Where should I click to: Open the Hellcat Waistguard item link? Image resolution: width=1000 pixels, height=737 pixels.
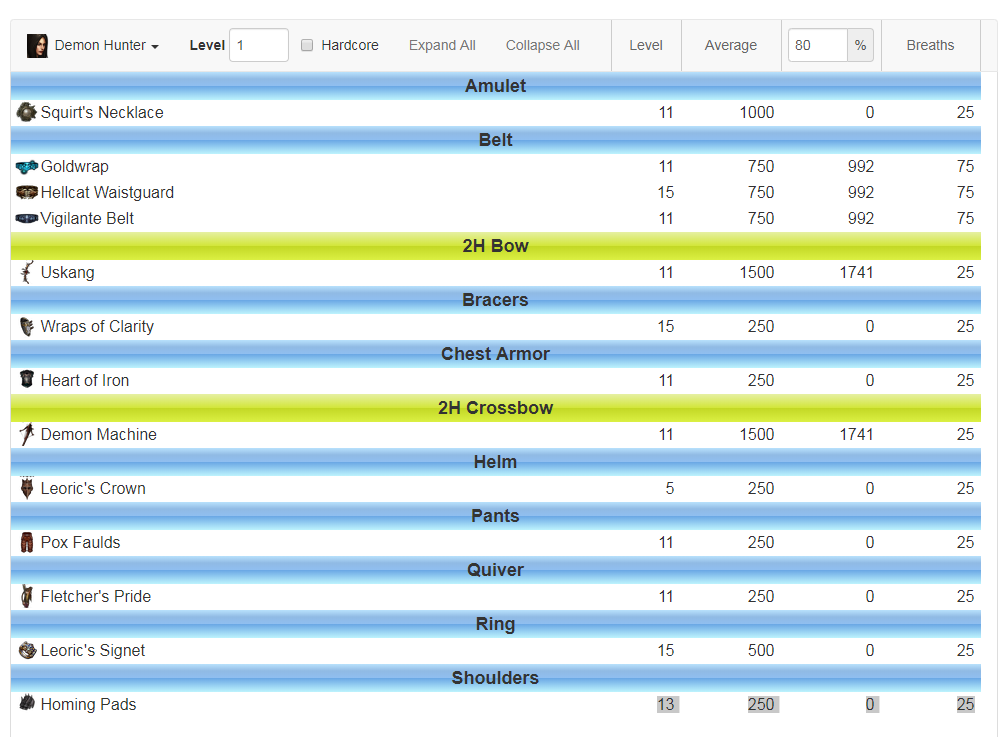107,193
